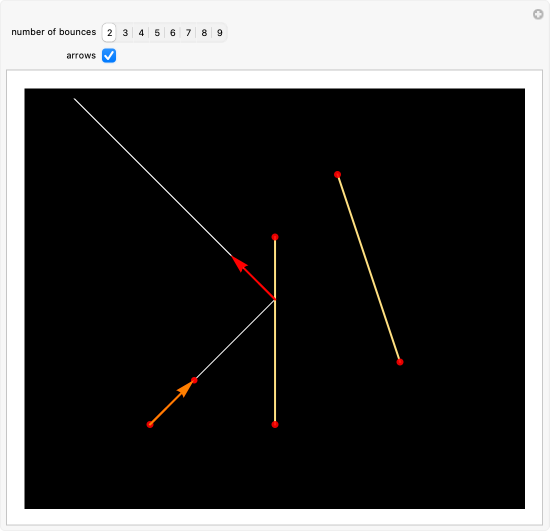Select 6 bounces
550x532 pixels.
click(173, 33)
